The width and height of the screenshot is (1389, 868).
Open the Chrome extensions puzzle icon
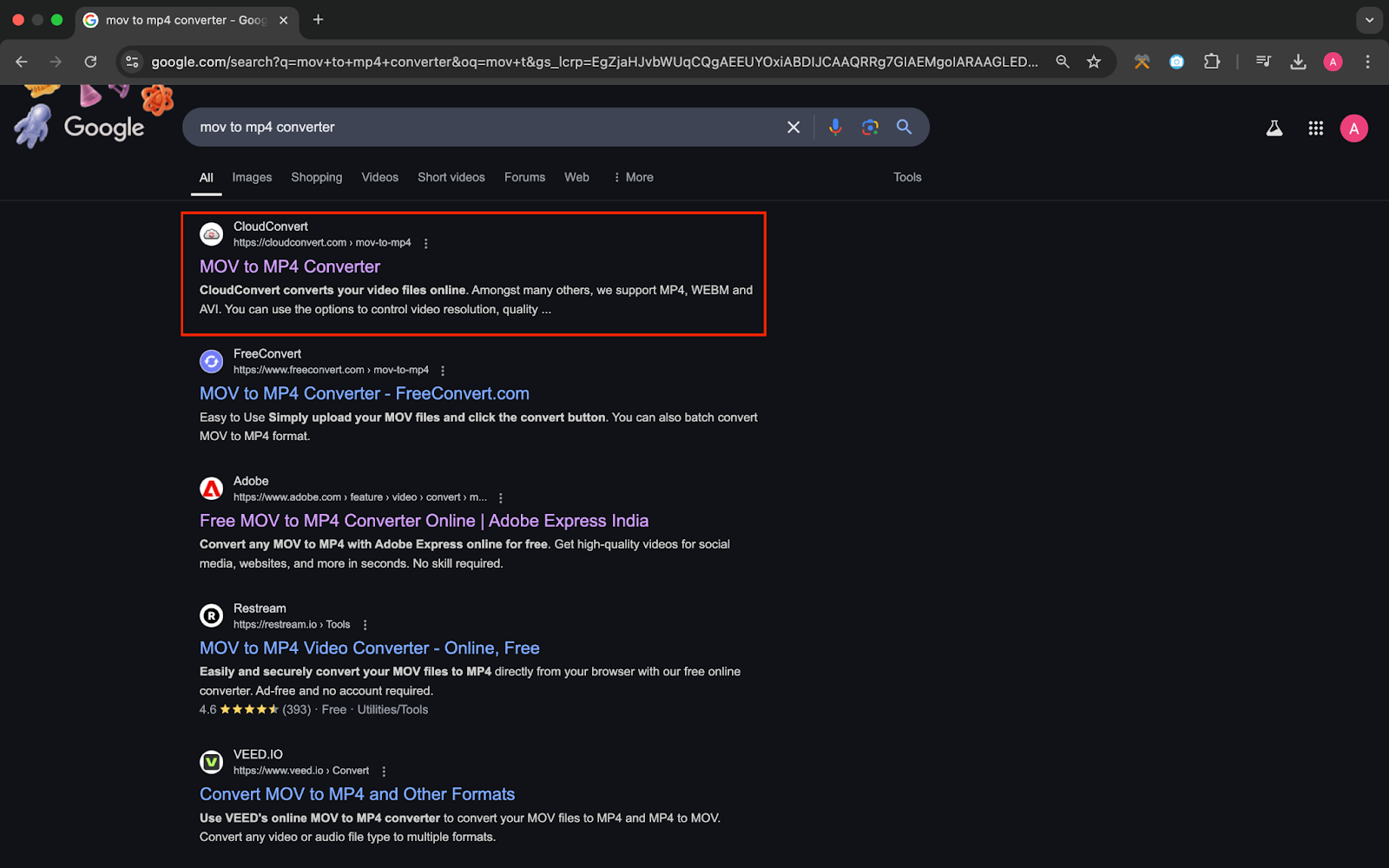coord(1212,62)
